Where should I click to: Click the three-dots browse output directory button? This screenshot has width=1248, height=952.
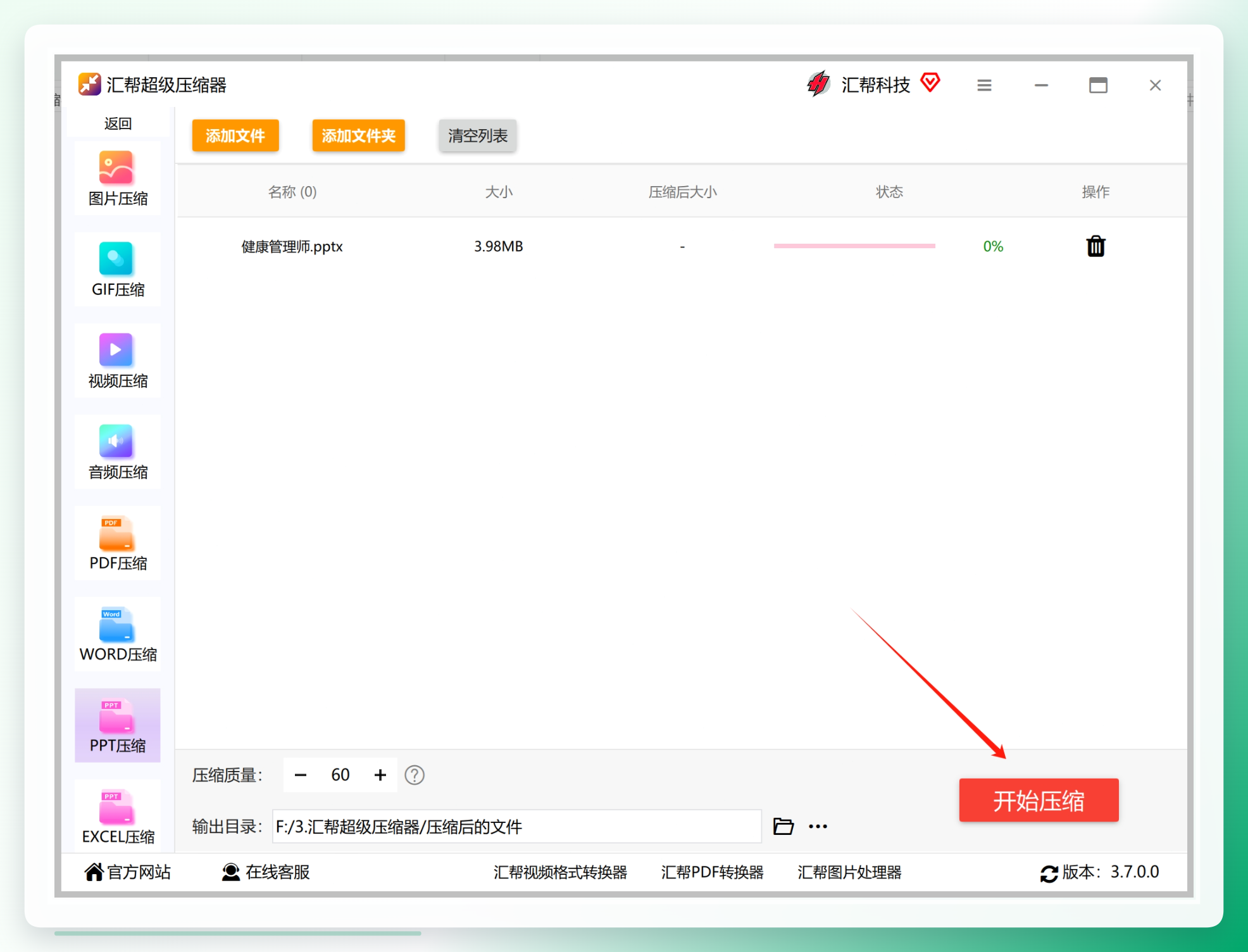coord(818,826)
